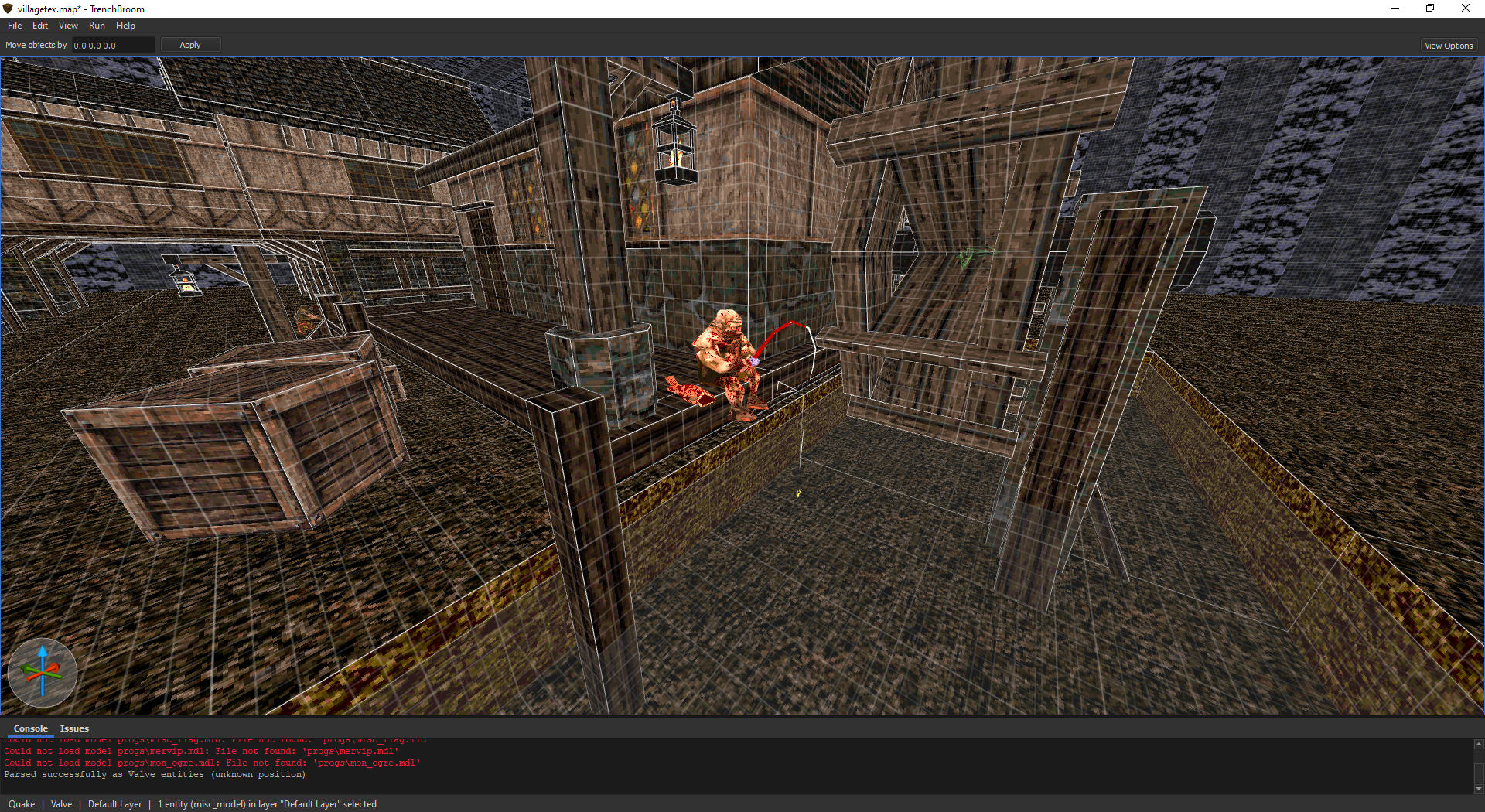Open the View Options dropdown
The width and height of the screenshot is (1485, 812).
coord(1449,46)
